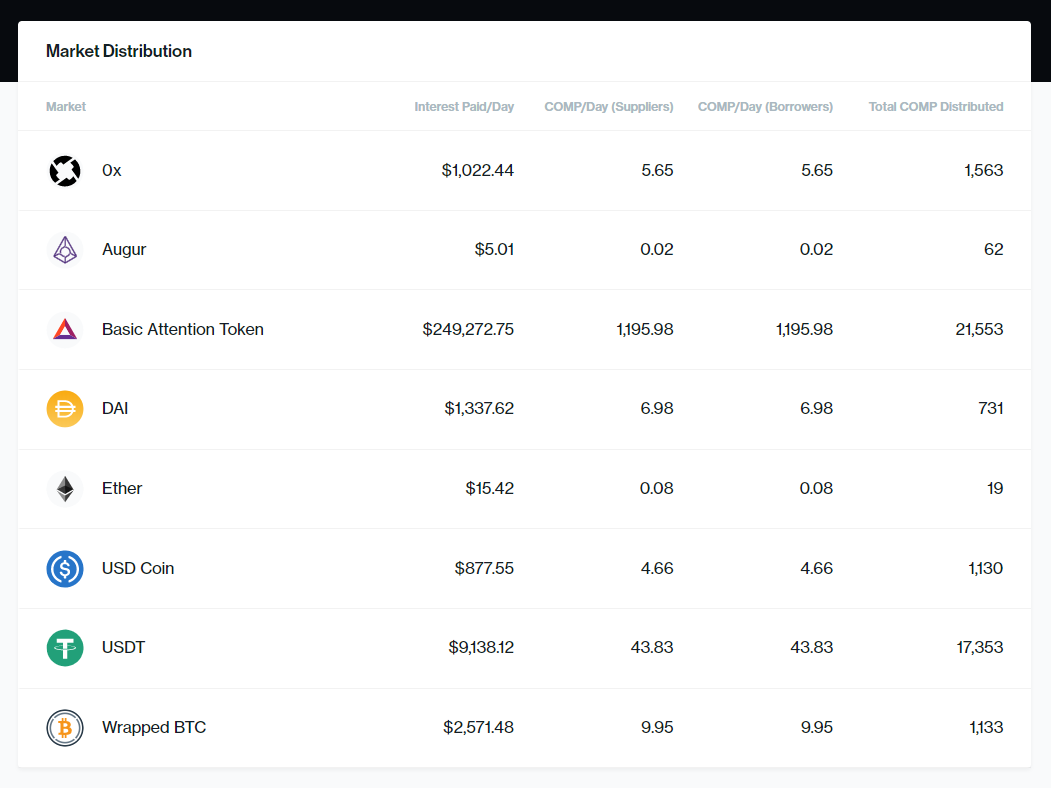This screenshot has height=788, width=1051.
Task: Open the USD Coin market name
Action: click(x=138, y=568)
